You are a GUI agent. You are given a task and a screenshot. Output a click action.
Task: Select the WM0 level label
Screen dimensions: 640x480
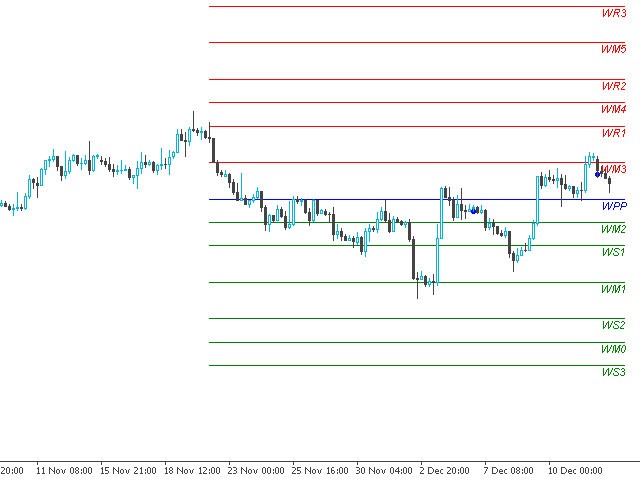613,349
